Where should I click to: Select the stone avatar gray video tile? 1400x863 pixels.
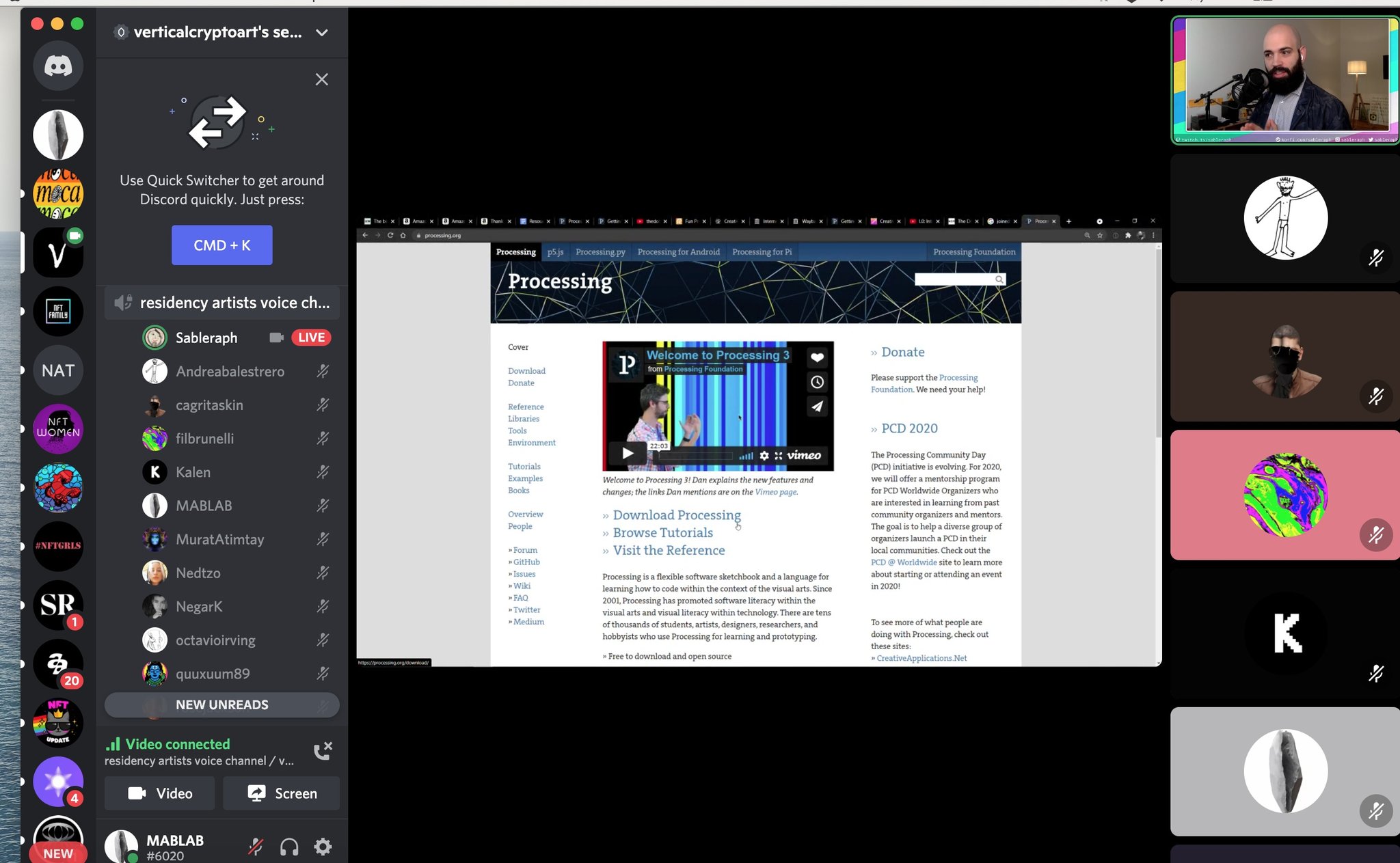[x=1285, y=771]
